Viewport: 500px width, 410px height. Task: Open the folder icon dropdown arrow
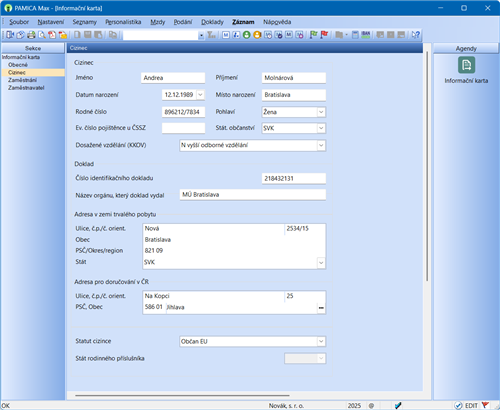tap(346, 35)
